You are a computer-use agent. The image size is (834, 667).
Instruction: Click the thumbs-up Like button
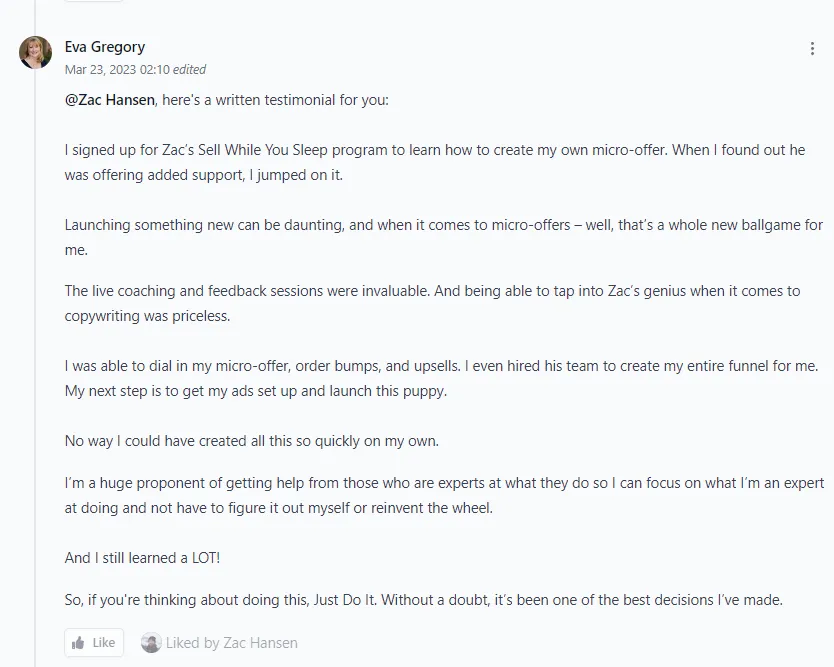coord(94,642)
